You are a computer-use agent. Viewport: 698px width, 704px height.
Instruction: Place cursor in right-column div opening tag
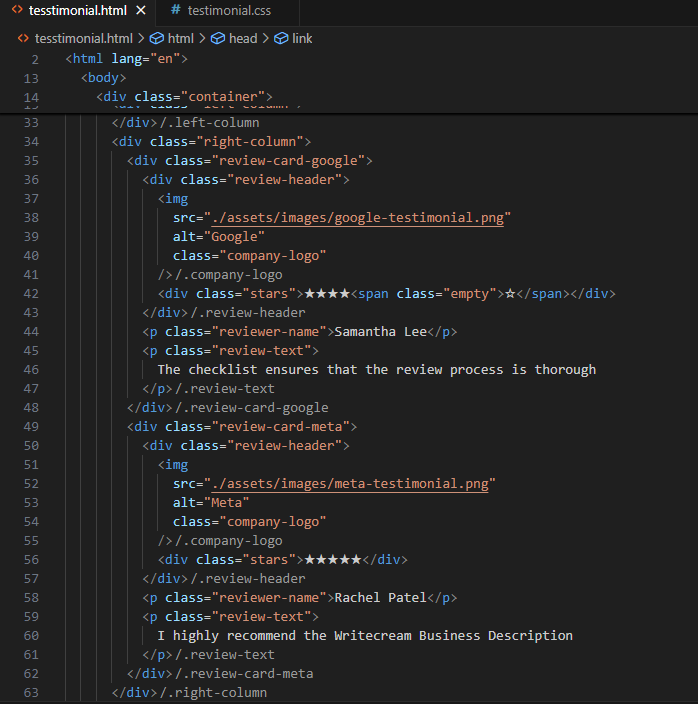211,142
